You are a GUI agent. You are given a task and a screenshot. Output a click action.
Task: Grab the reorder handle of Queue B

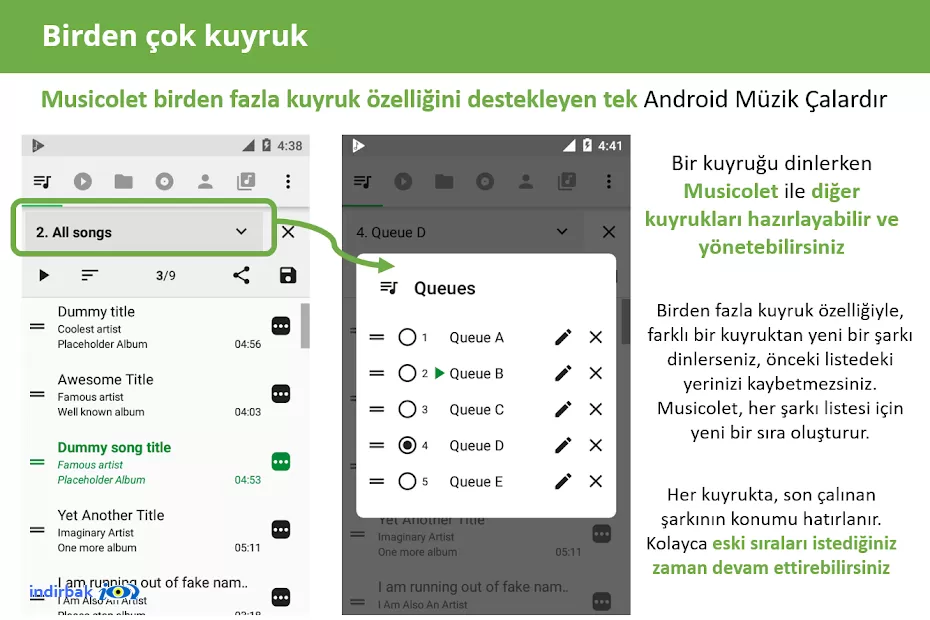pyautogui.click(x=377, y=373)
